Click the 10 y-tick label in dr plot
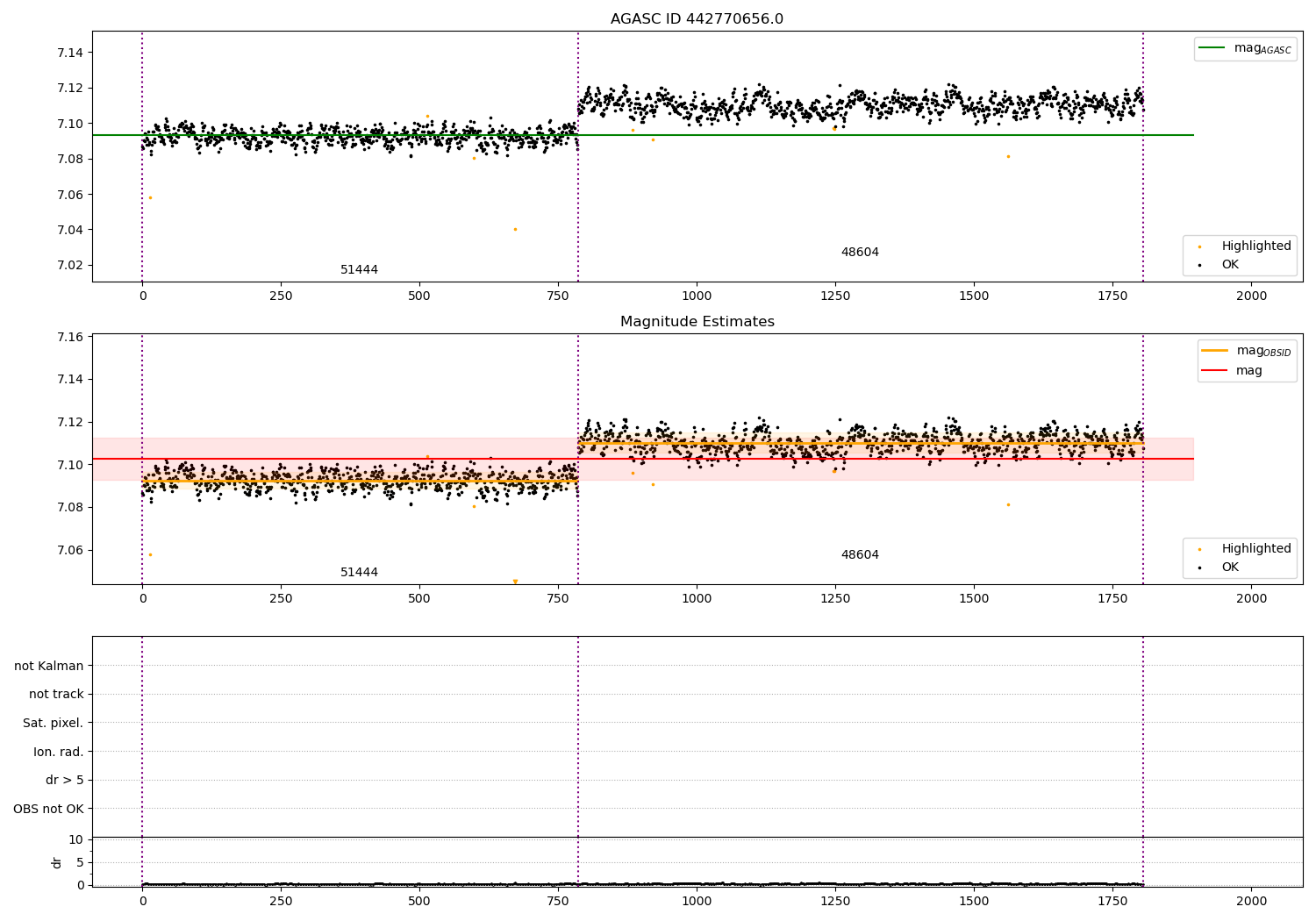Image resolution: width=1316 pixels, height=921 pixels. [76, 840]
